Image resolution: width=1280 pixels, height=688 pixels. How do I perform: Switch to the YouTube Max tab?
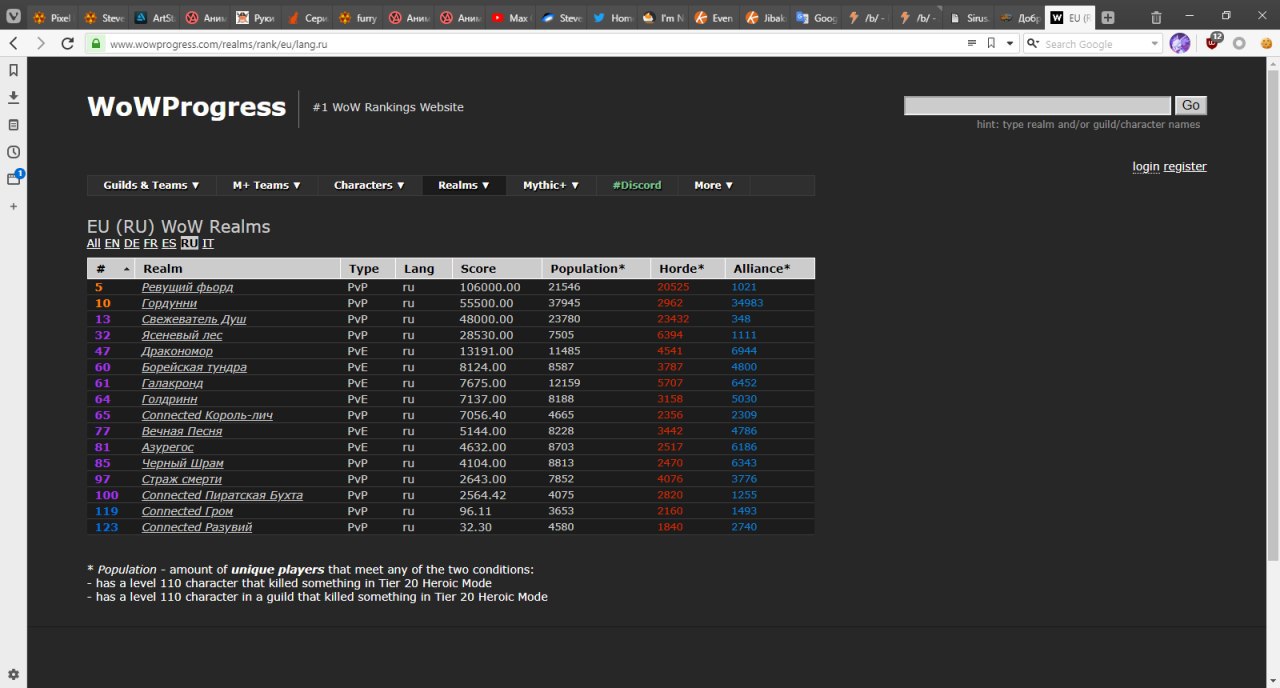pyautogui.click(x=511, y=17)
